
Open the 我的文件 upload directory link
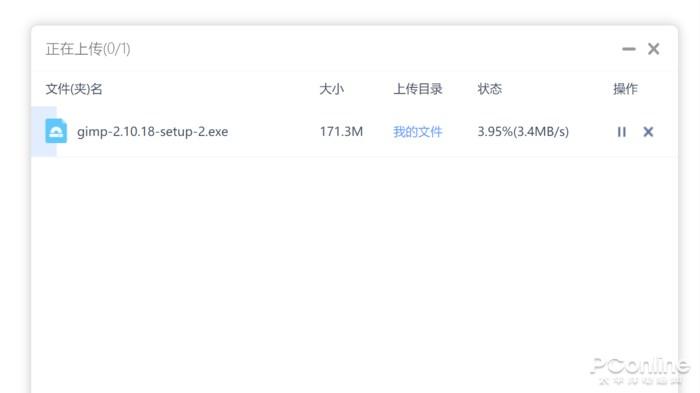pos(417,132)
